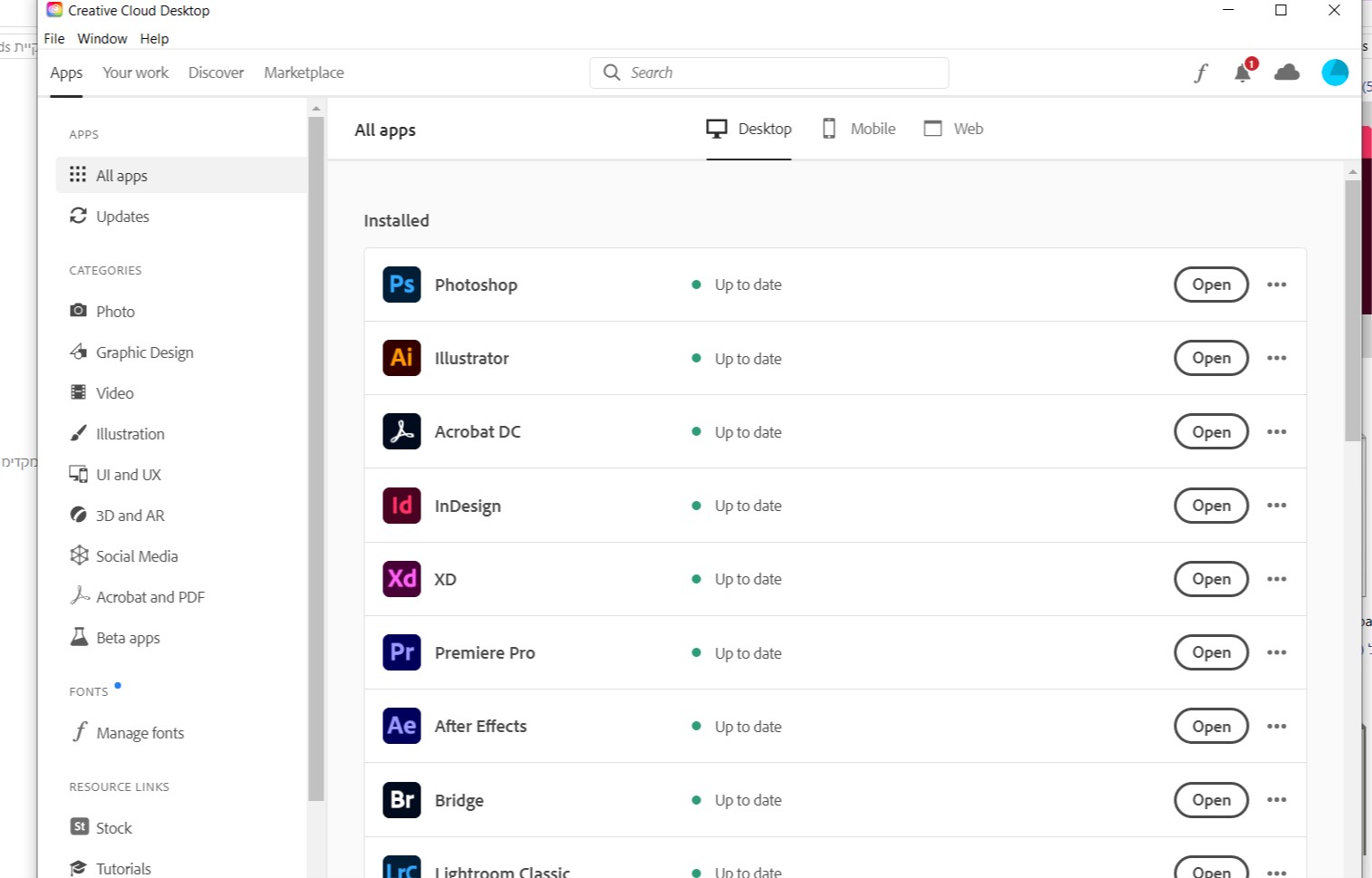This screenshot has width=1372, height=878.
Task: Click the Bridge app icon
Action: pyautogui.click(x=401, y=800)
